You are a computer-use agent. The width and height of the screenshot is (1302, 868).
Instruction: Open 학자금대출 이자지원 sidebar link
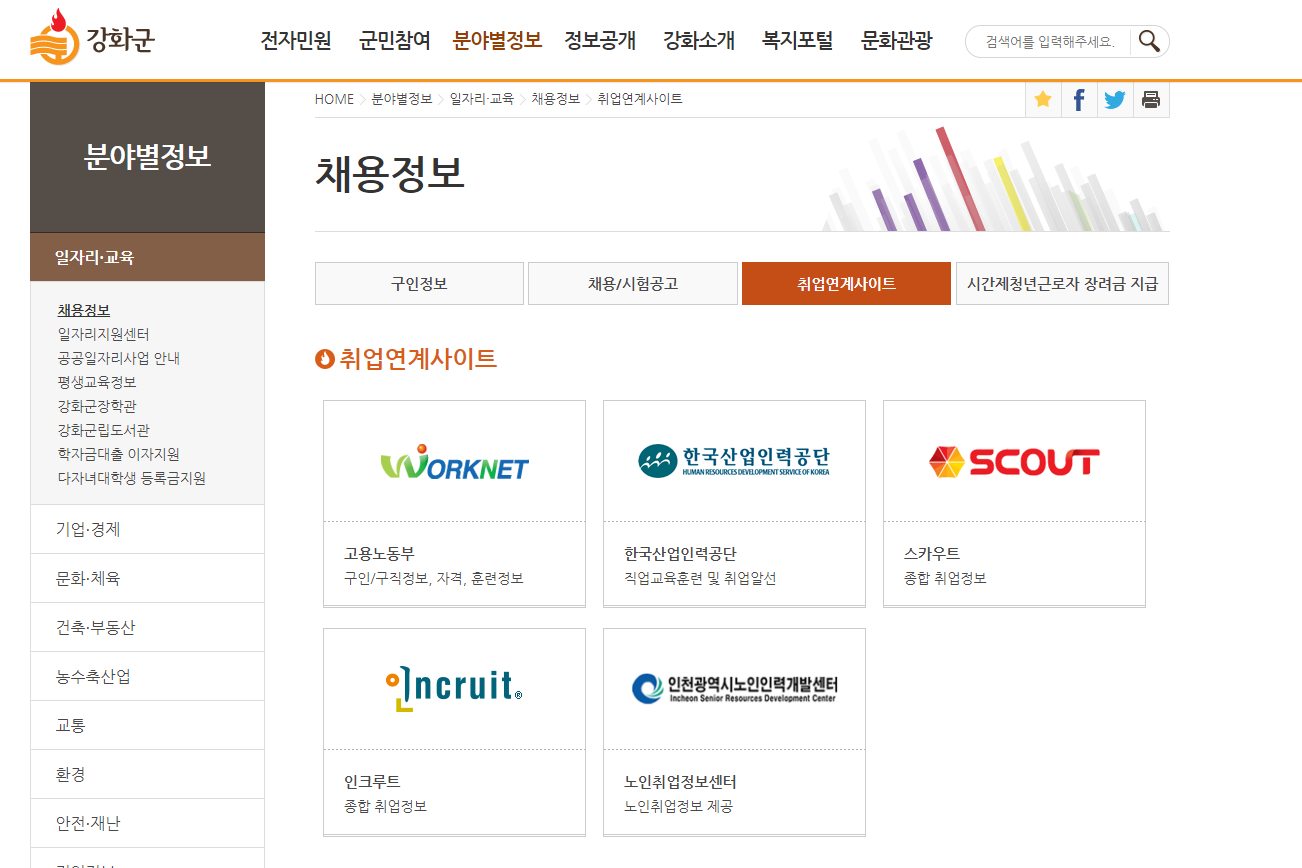point(119,454)
